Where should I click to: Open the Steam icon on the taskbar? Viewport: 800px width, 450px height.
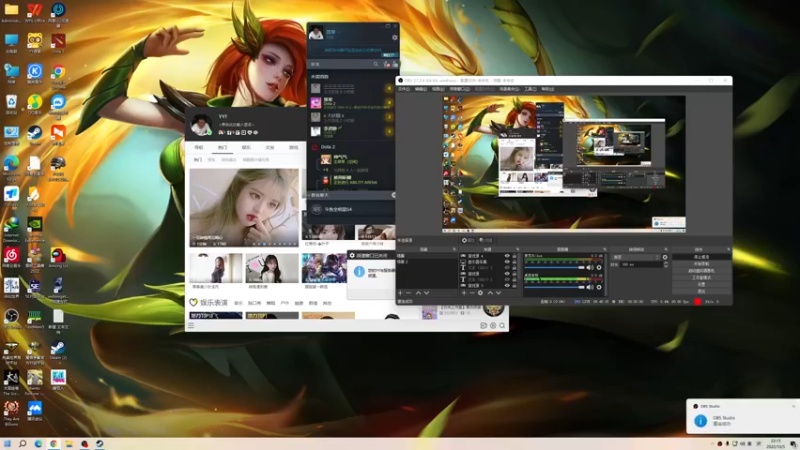99,444
